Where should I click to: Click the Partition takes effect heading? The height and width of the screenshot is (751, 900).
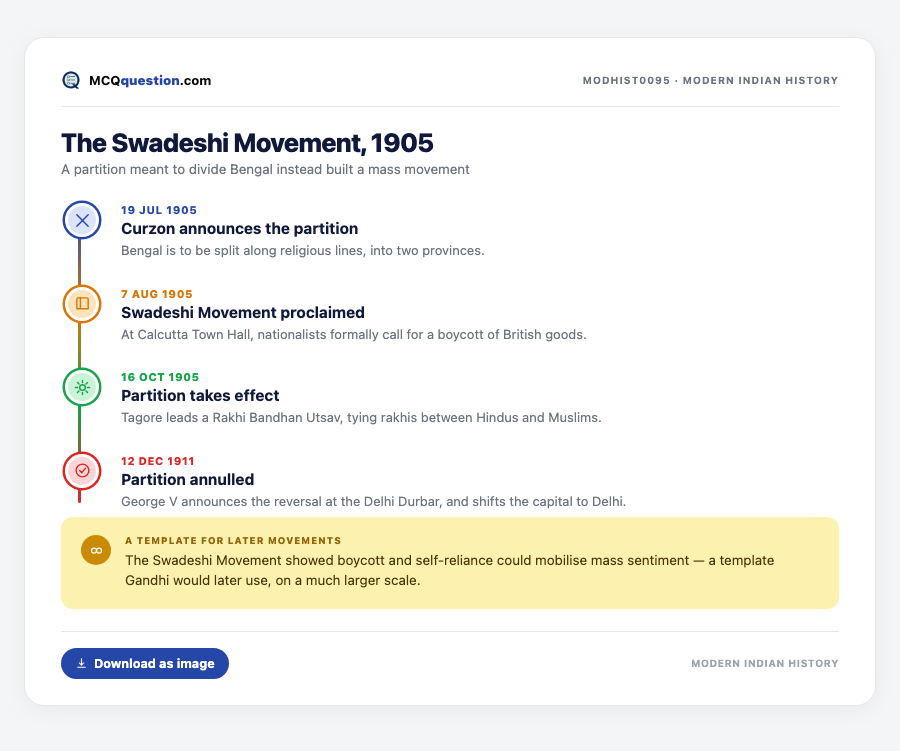coord(200,396)
